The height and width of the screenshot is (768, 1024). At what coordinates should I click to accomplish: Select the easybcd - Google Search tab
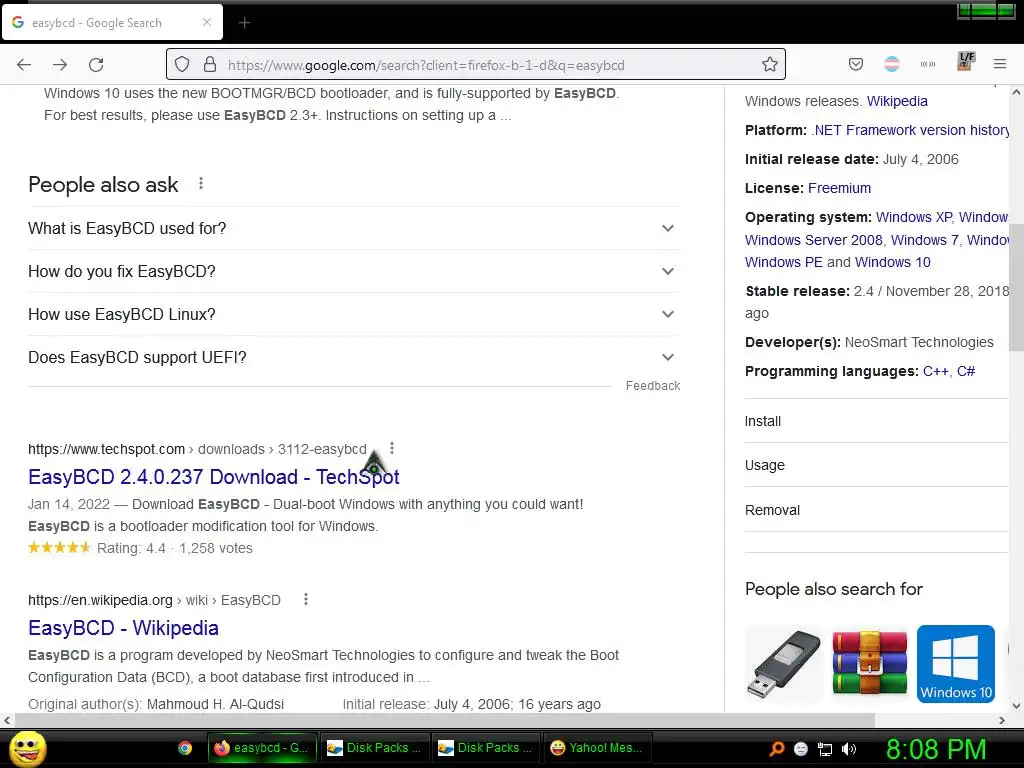(x=112, y=22)
